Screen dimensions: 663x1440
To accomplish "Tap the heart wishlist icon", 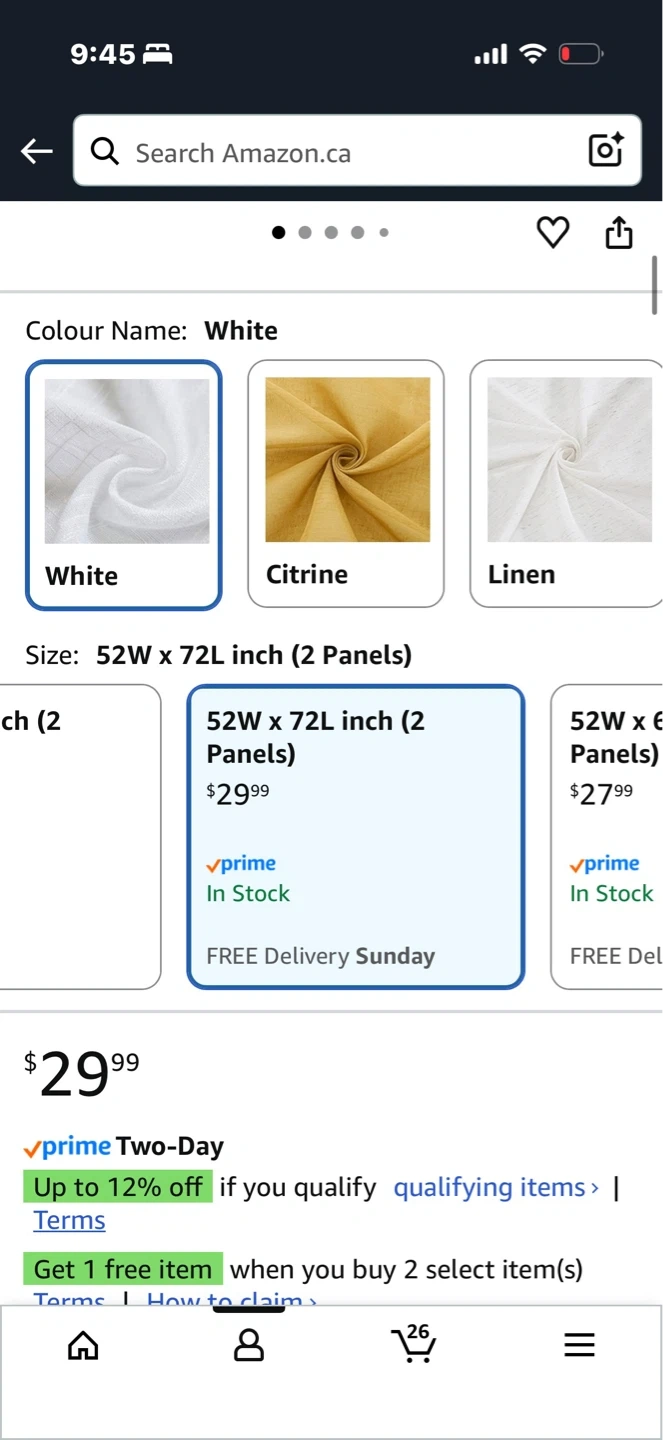I will tap(552, 233).
